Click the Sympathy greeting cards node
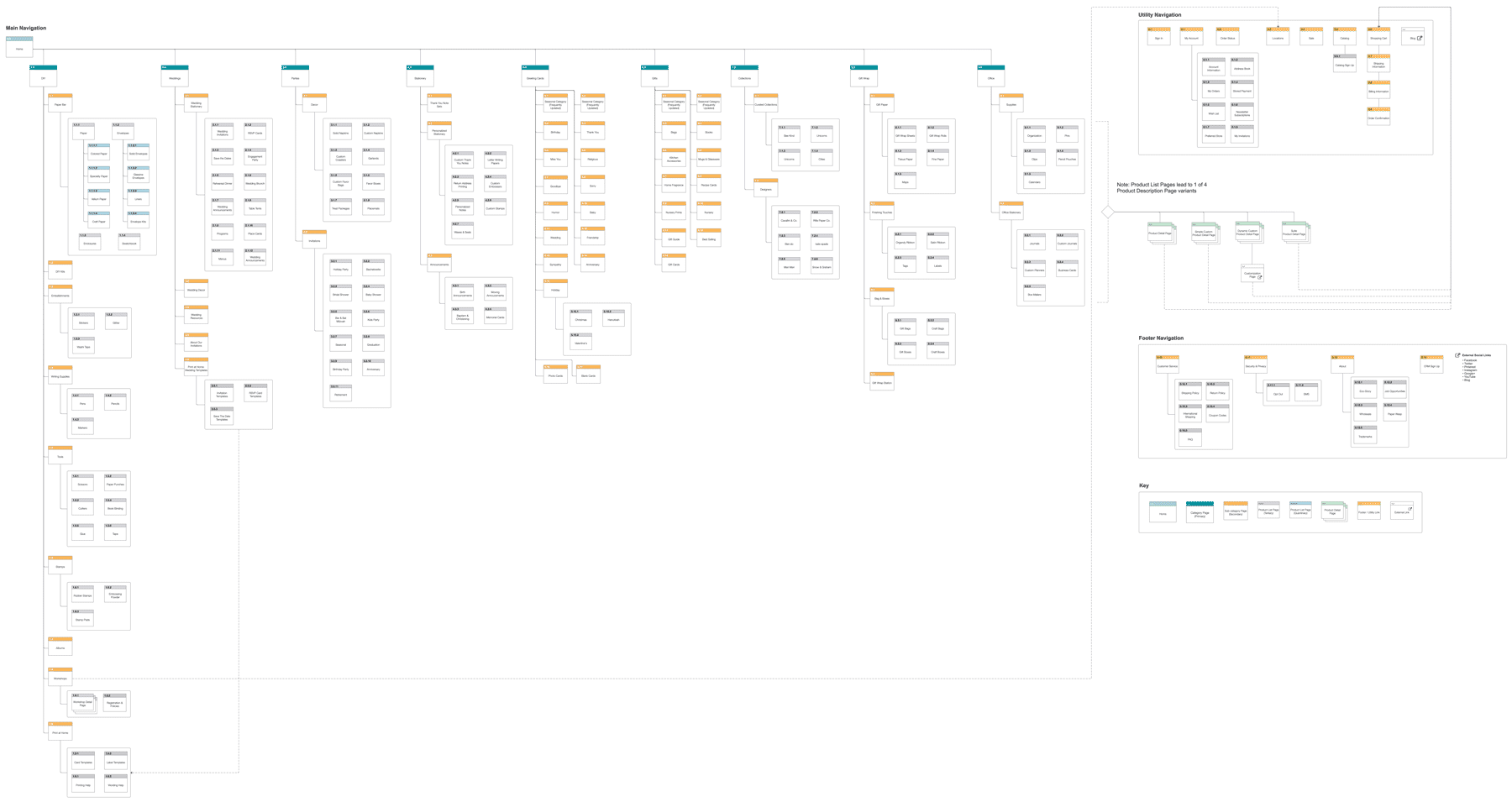1512x802 pixels. click(x=555, y=263)
